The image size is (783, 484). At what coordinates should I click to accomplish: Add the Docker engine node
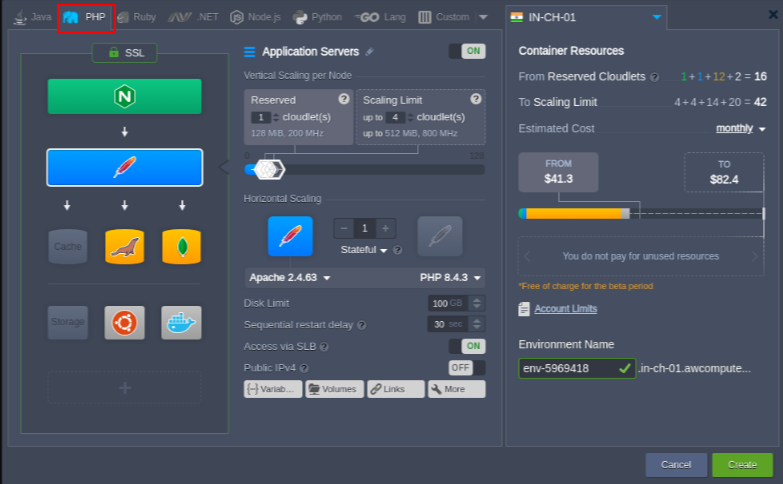[x=181, y=322]
